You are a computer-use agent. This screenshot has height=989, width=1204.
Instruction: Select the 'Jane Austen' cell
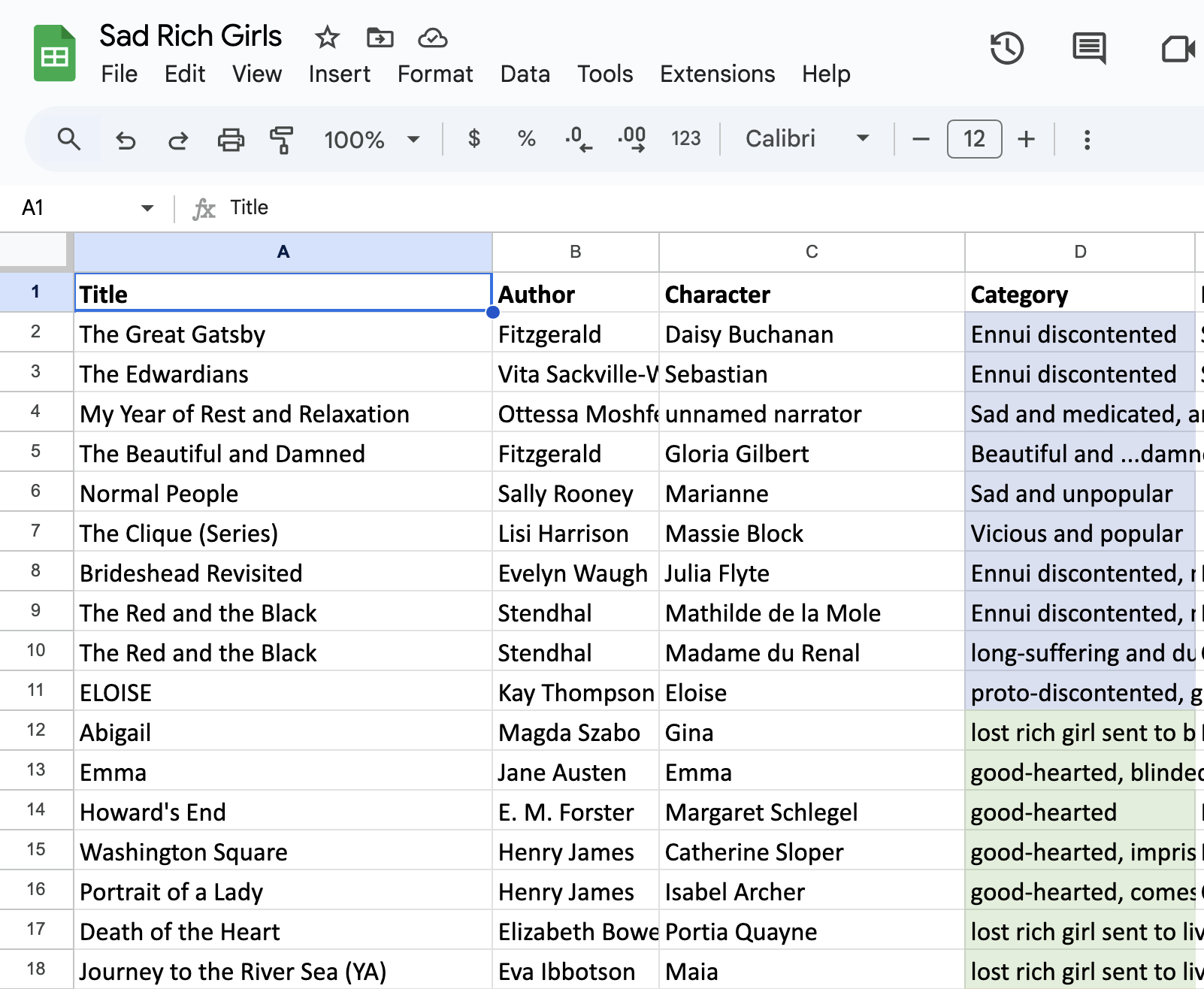tap(576, 772)
